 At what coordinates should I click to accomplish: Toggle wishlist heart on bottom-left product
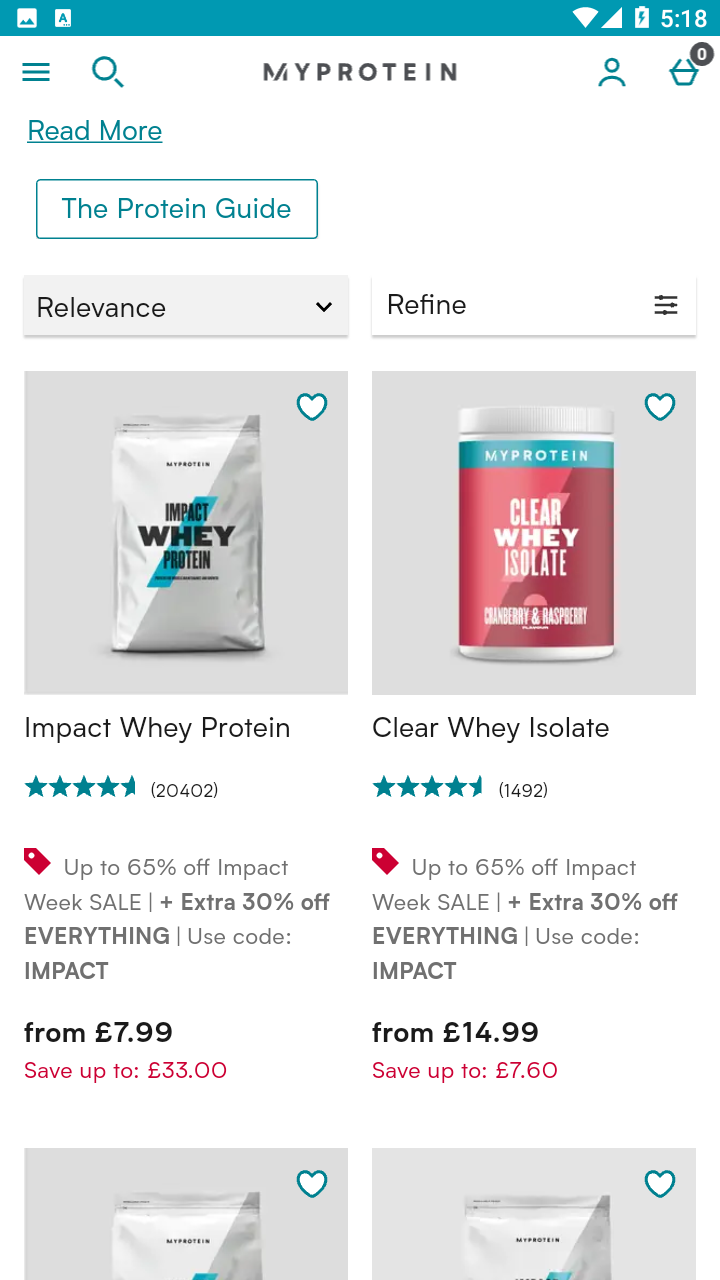click(312, 1184)
